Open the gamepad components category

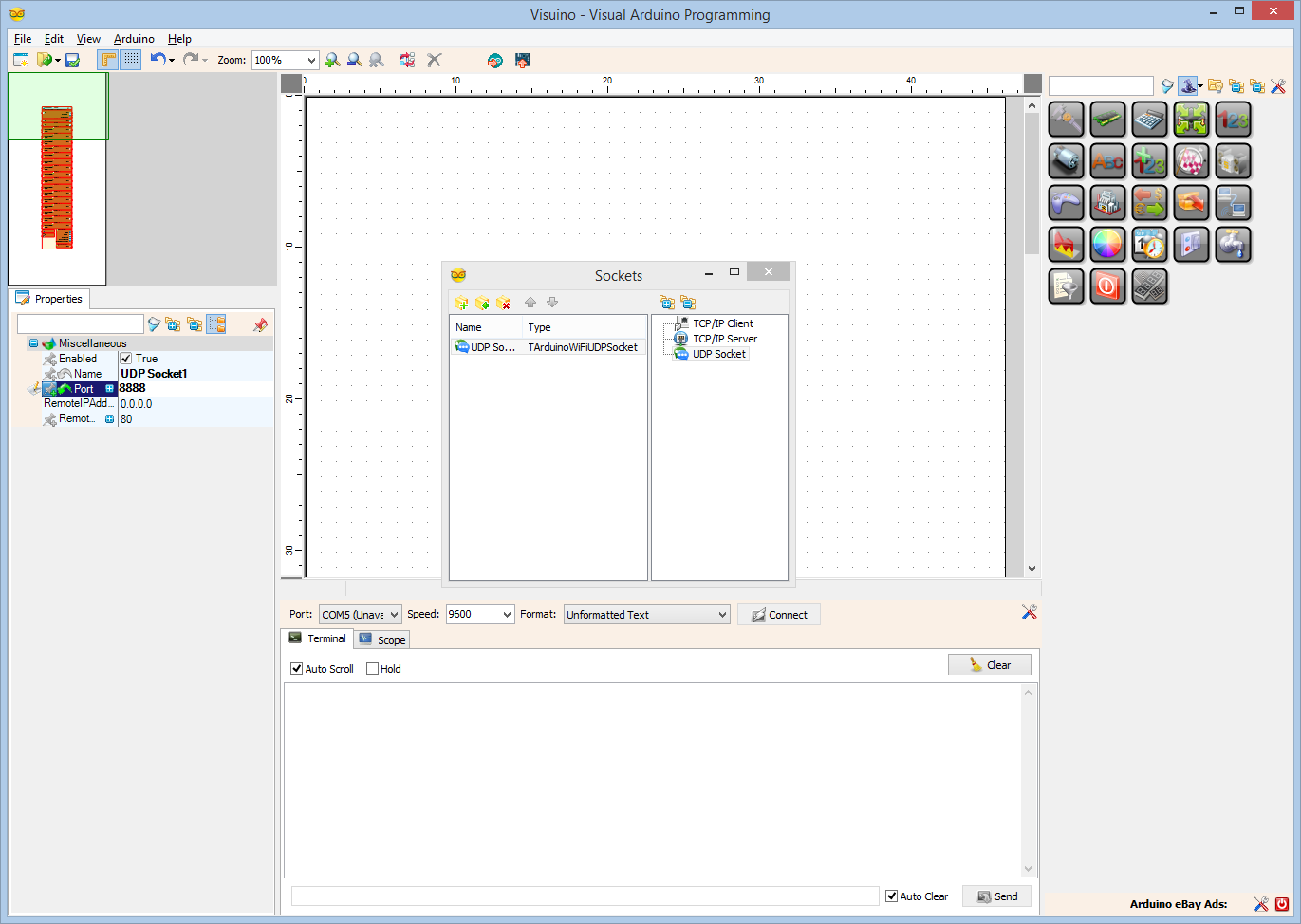pos(1066,203)
